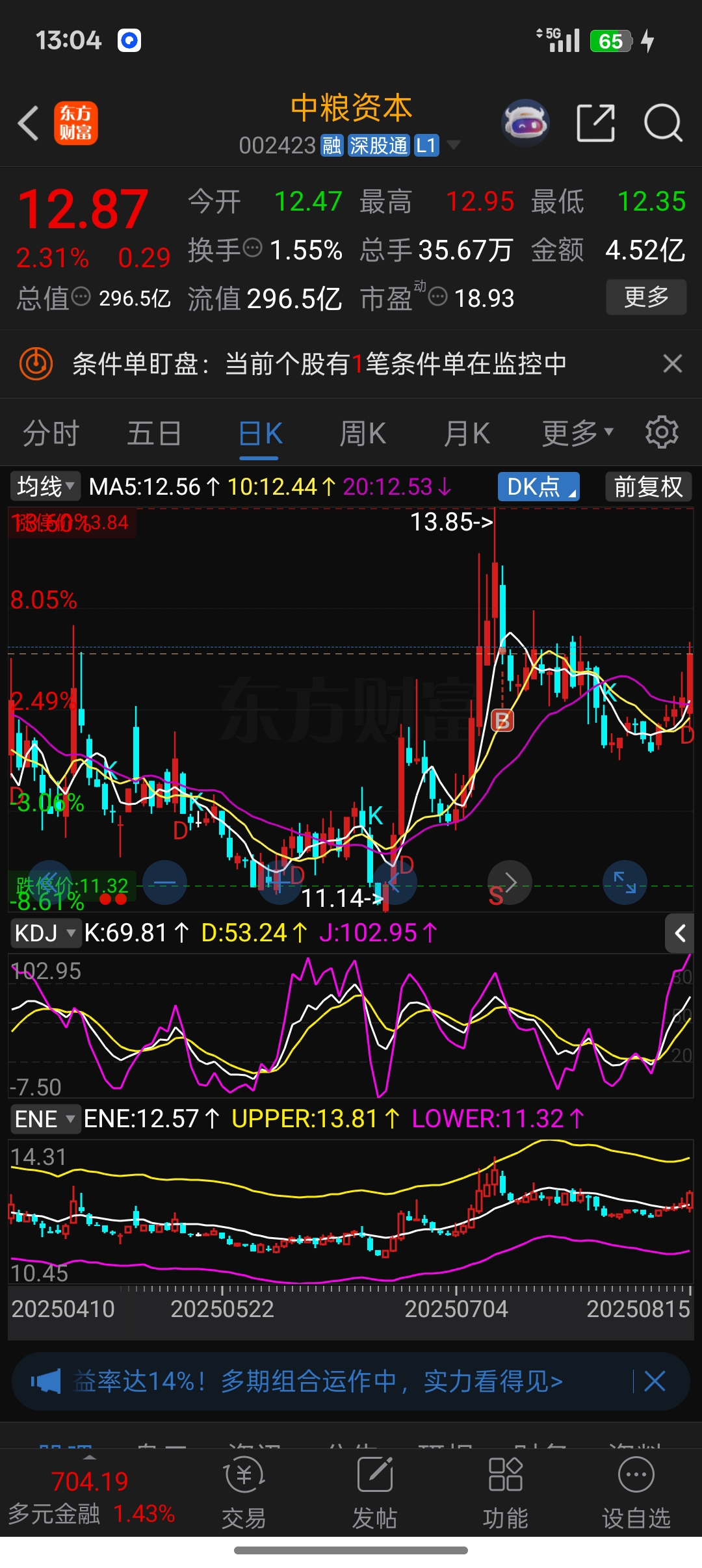Tap the Android home gesture bar
This screenshot has width=702, height=1568.
pyautogui.click(x=351, y=1550)
